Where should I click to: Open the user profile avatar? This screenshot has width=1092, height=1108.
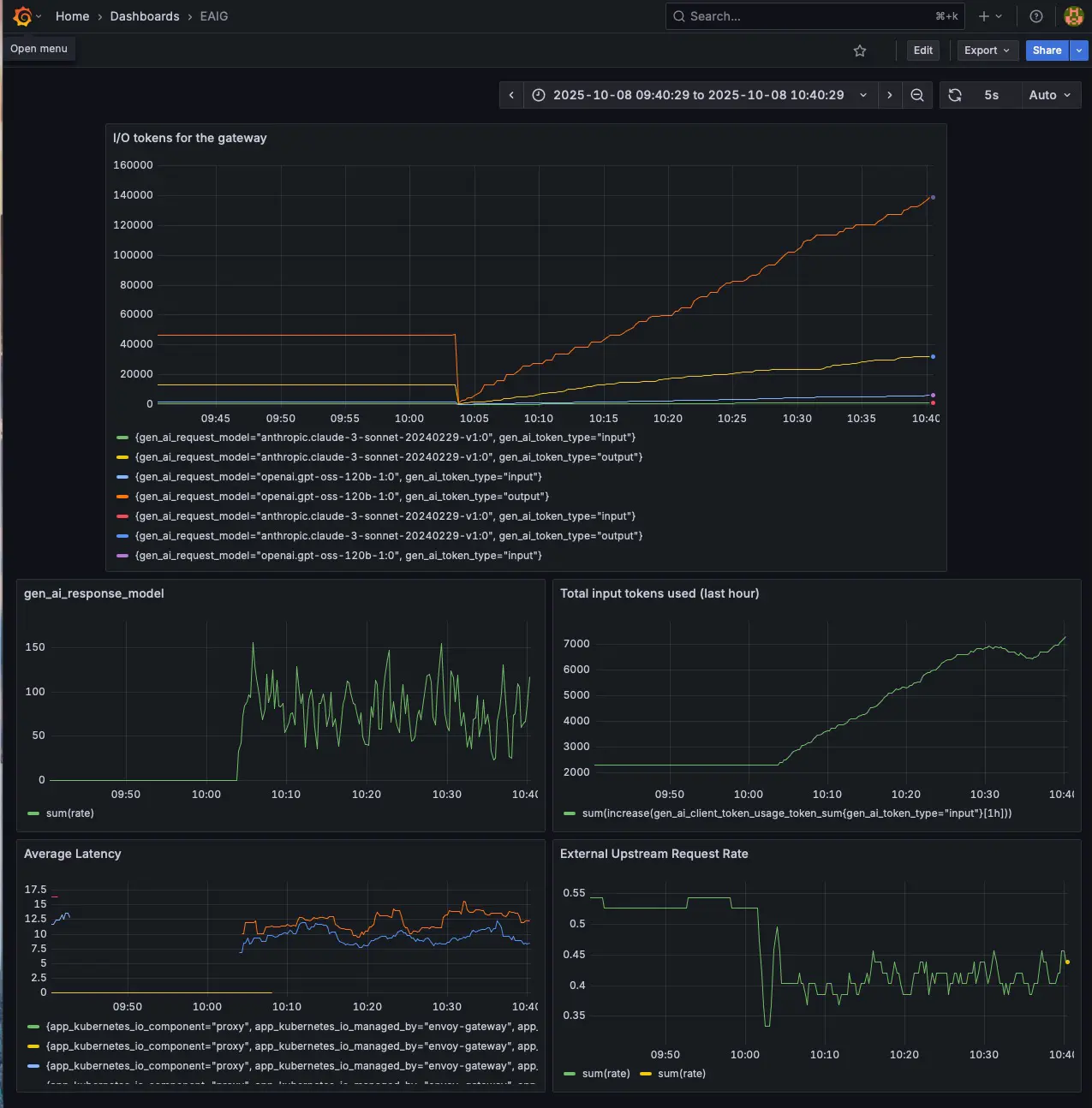pos(1073,16)
